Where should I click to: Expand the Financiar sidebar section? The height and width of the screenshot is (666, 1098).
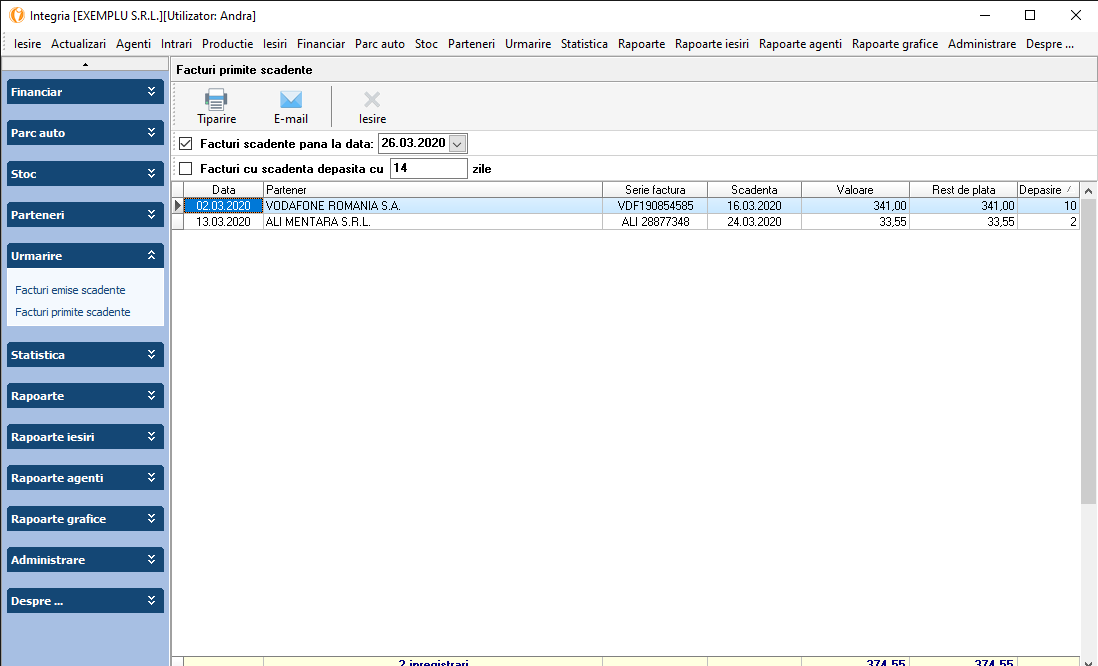click(x=152, y=92)
